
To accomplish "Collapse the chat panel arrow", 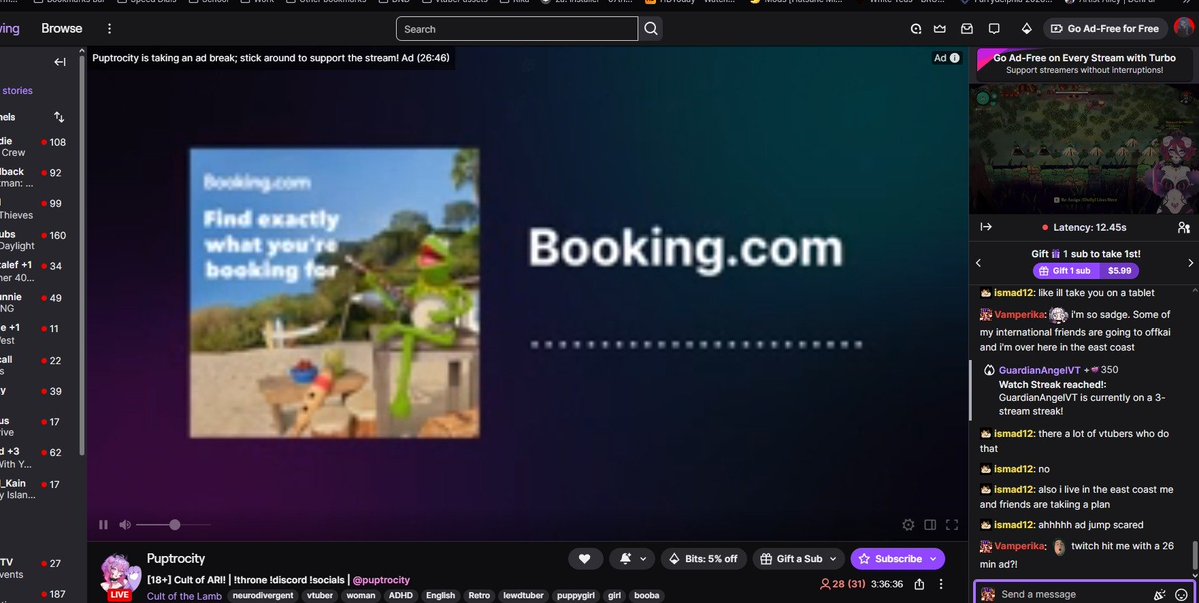I will [x=986, y=227].
